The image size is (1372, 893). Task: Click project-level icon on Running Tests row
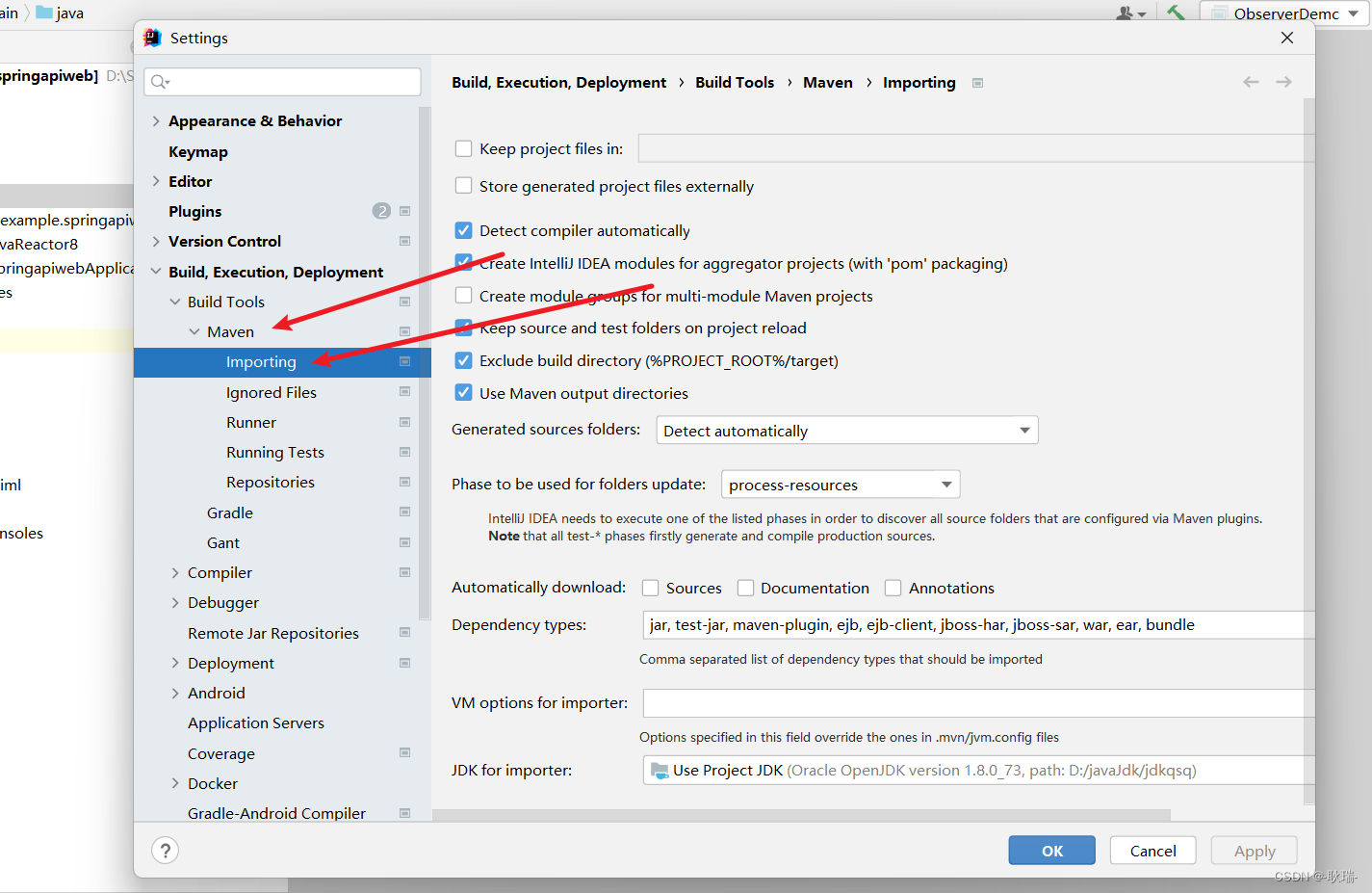coord(404,452)
